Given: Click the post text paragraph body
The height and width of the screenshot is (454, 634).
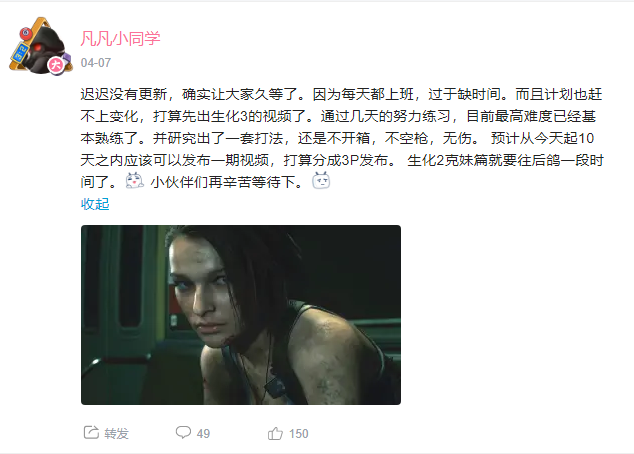Looking at the screenshot, I should coord(342,138).
